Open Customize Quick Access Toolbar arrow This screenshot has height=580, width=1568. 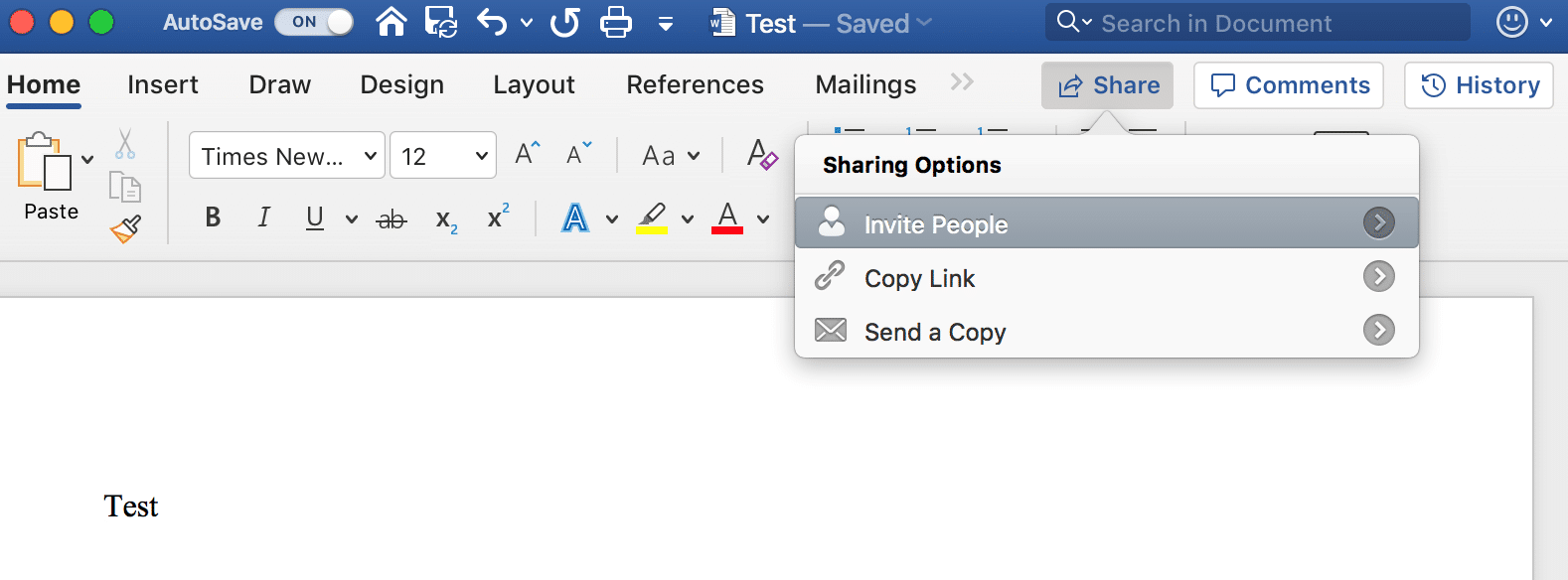point(666,24)
